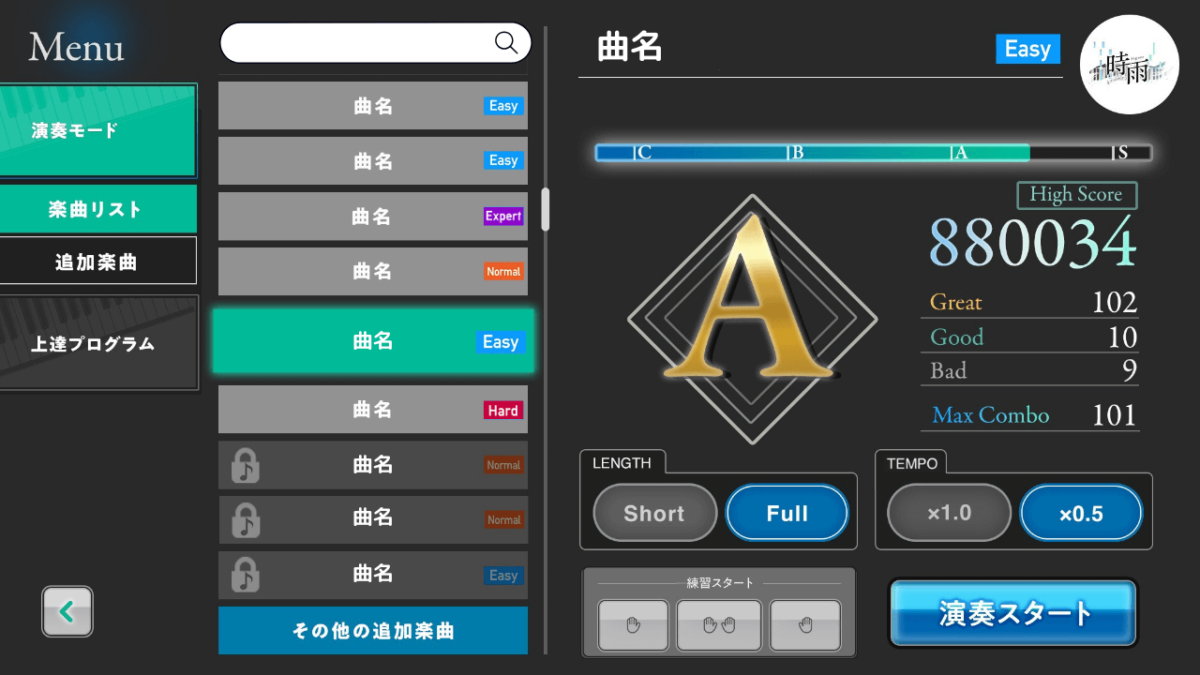Click the その他の追加楽曲 button
The width and height of the screenshot is (1200, 675).
coord(372,631)
